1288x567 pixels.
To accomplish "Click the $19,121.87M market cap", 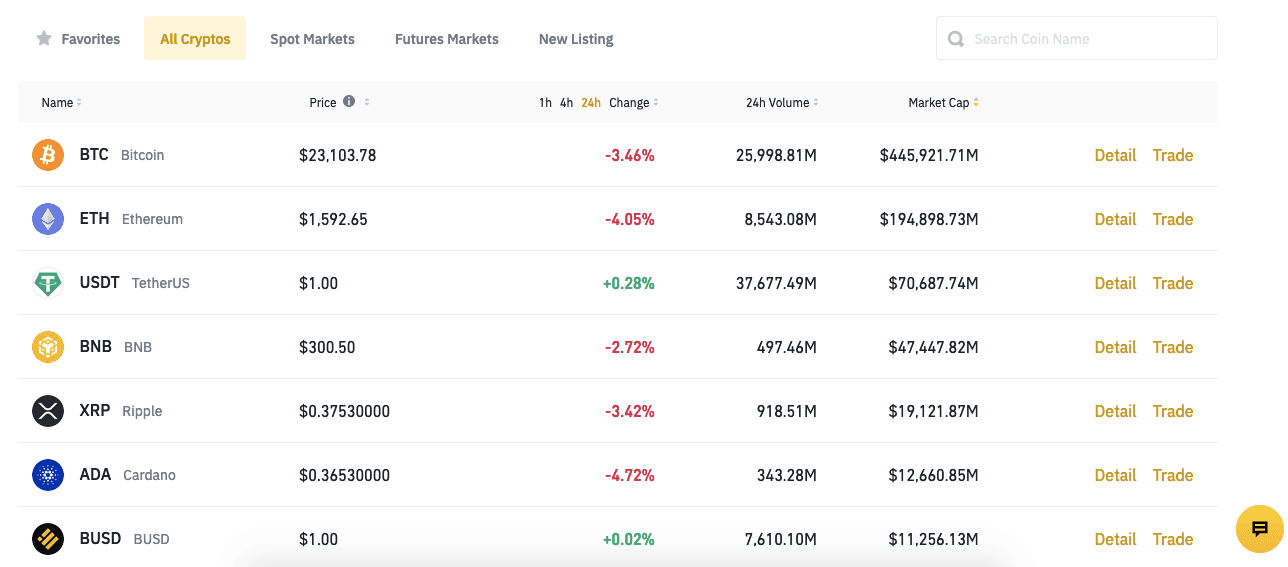I will [934, 411].
